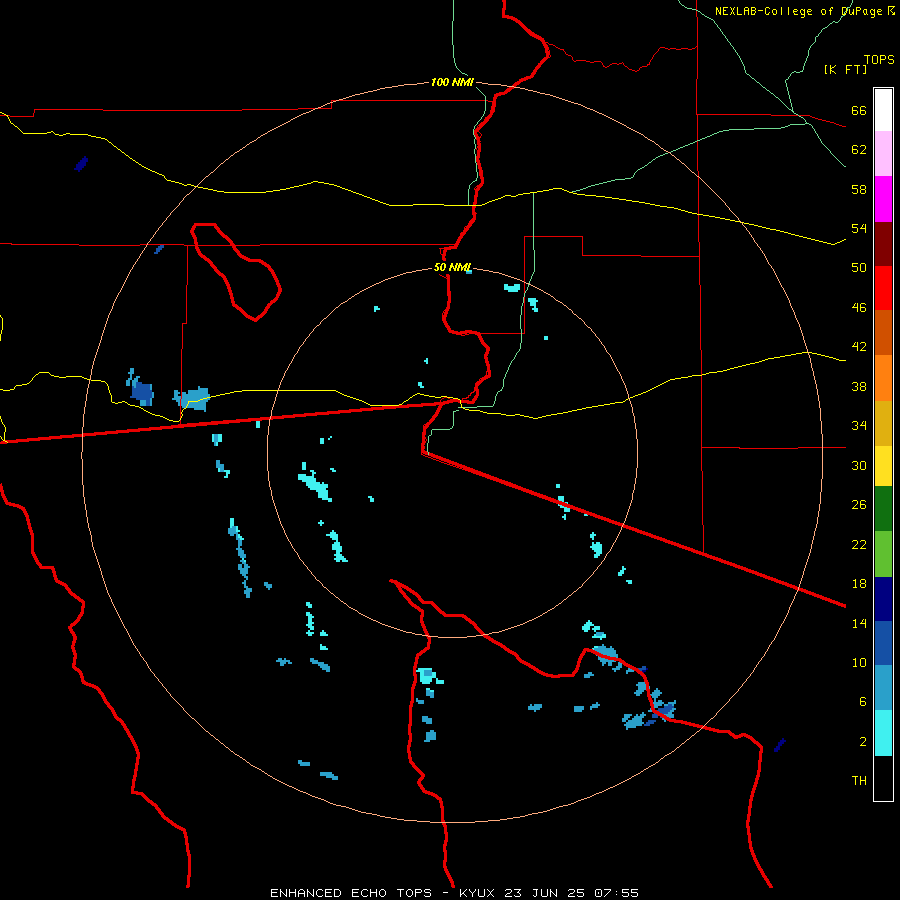Click the black TH threshold swatch
The height and width of the screenshot is (900, 900).
point(883,778)
